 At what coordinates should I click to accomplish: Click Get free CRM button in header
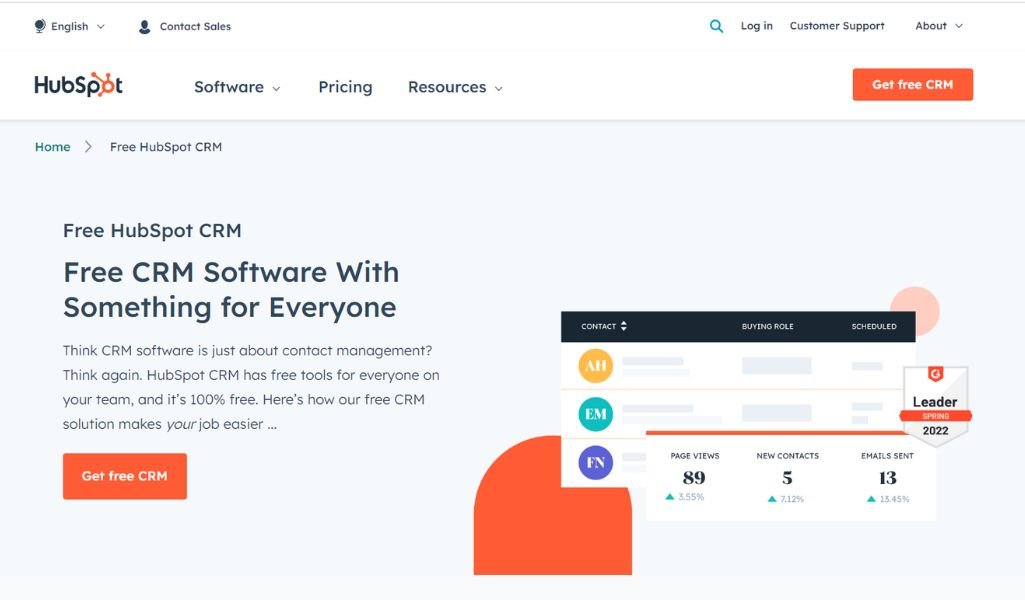point(913,84)
